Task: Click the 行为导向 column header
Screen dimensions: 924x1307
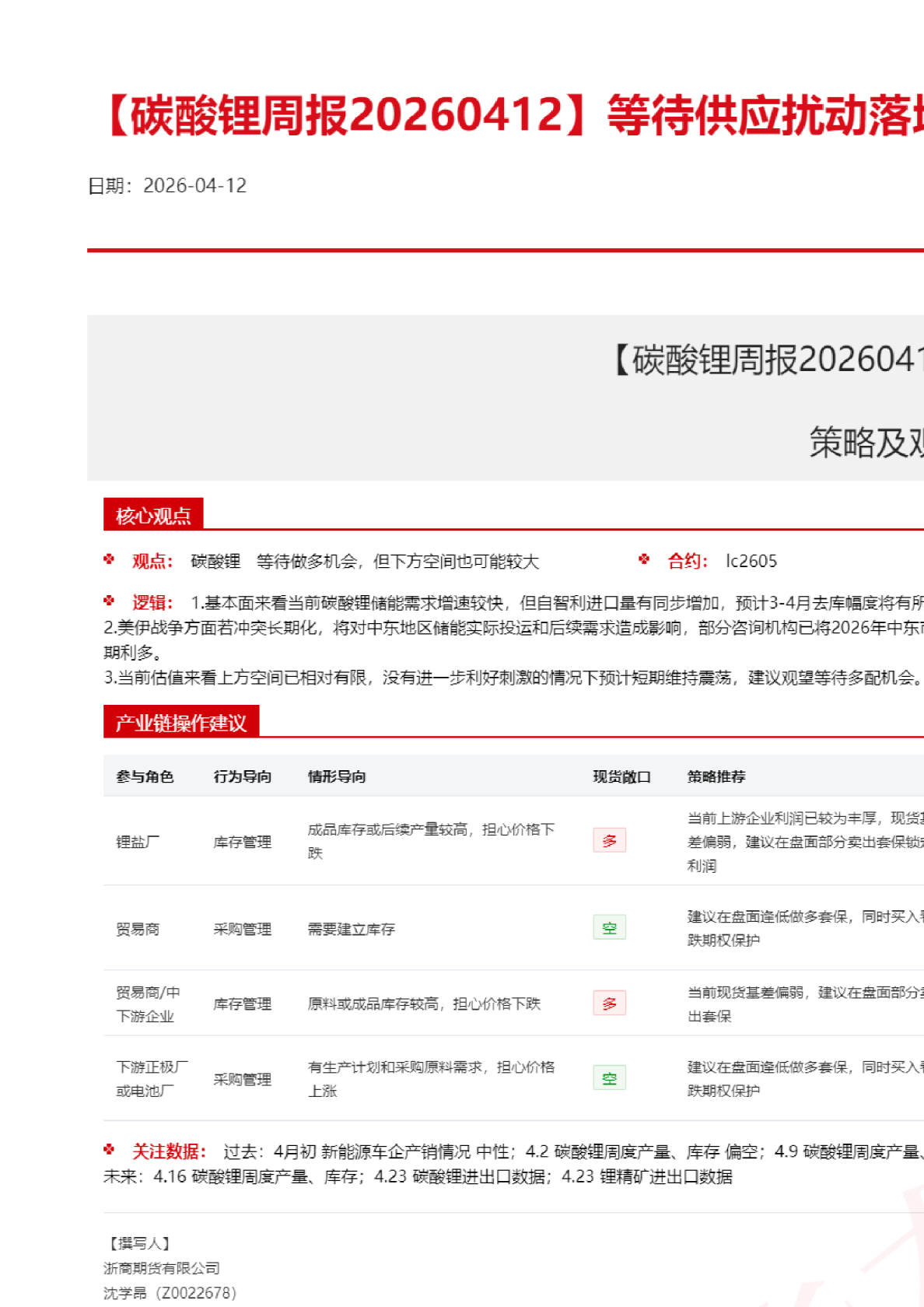Action: click(x=243, y=776)
